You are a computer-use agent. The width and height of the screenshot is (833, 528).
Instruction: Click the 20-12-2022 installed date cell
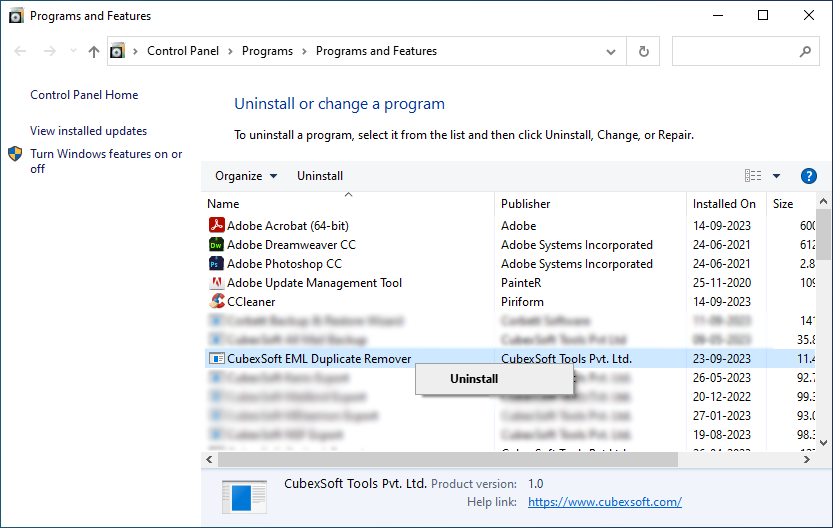click(722, 397)
